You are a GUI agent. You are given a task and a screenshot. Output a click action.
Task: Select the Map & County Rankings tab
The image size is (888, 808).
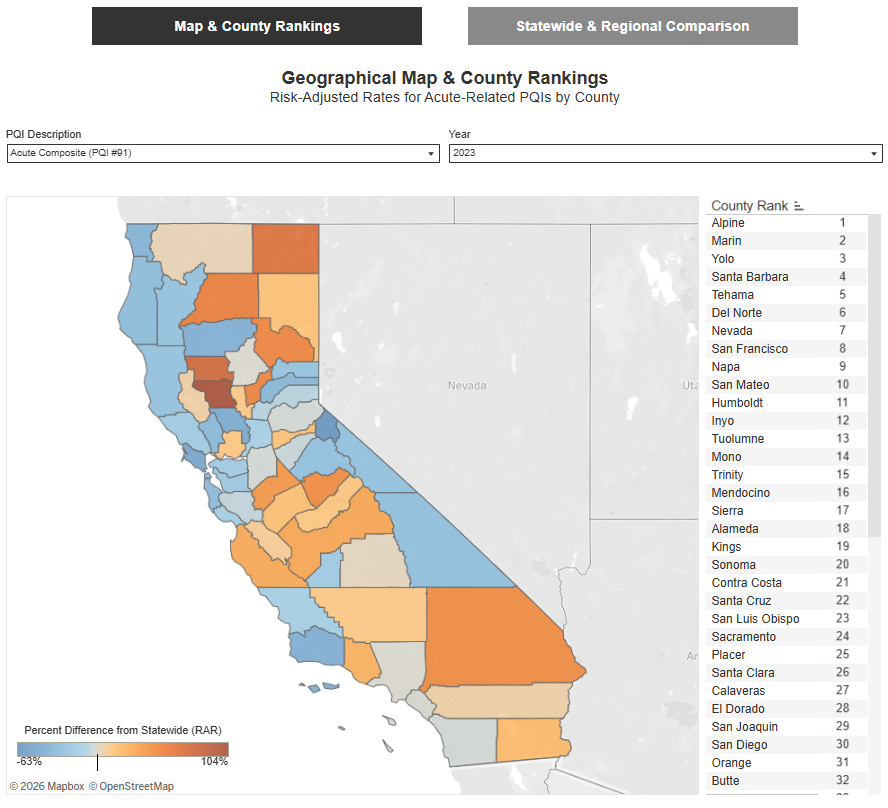[256, 26]
